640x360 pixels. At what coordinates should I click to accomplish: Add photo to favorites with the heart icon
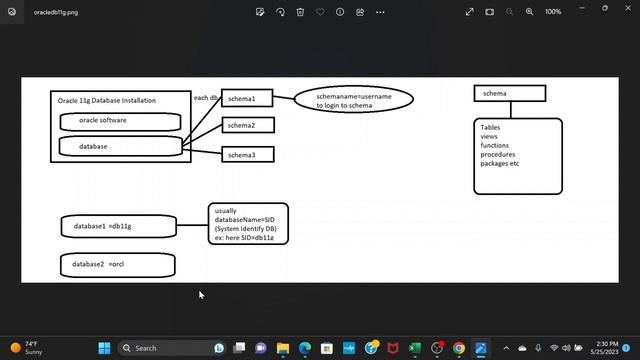click(320, 12)
